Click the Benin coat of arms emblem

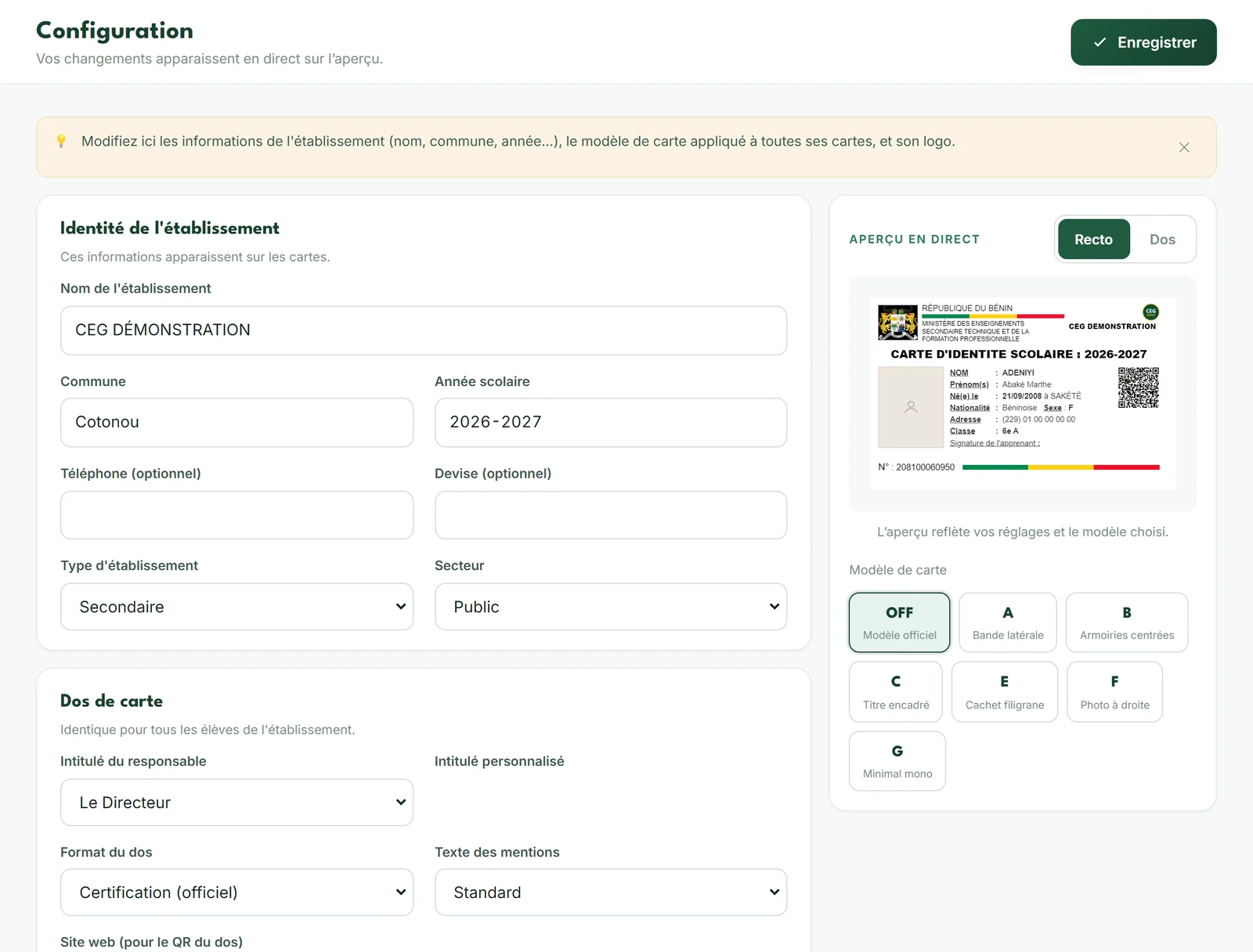click(x=897, y=323)
